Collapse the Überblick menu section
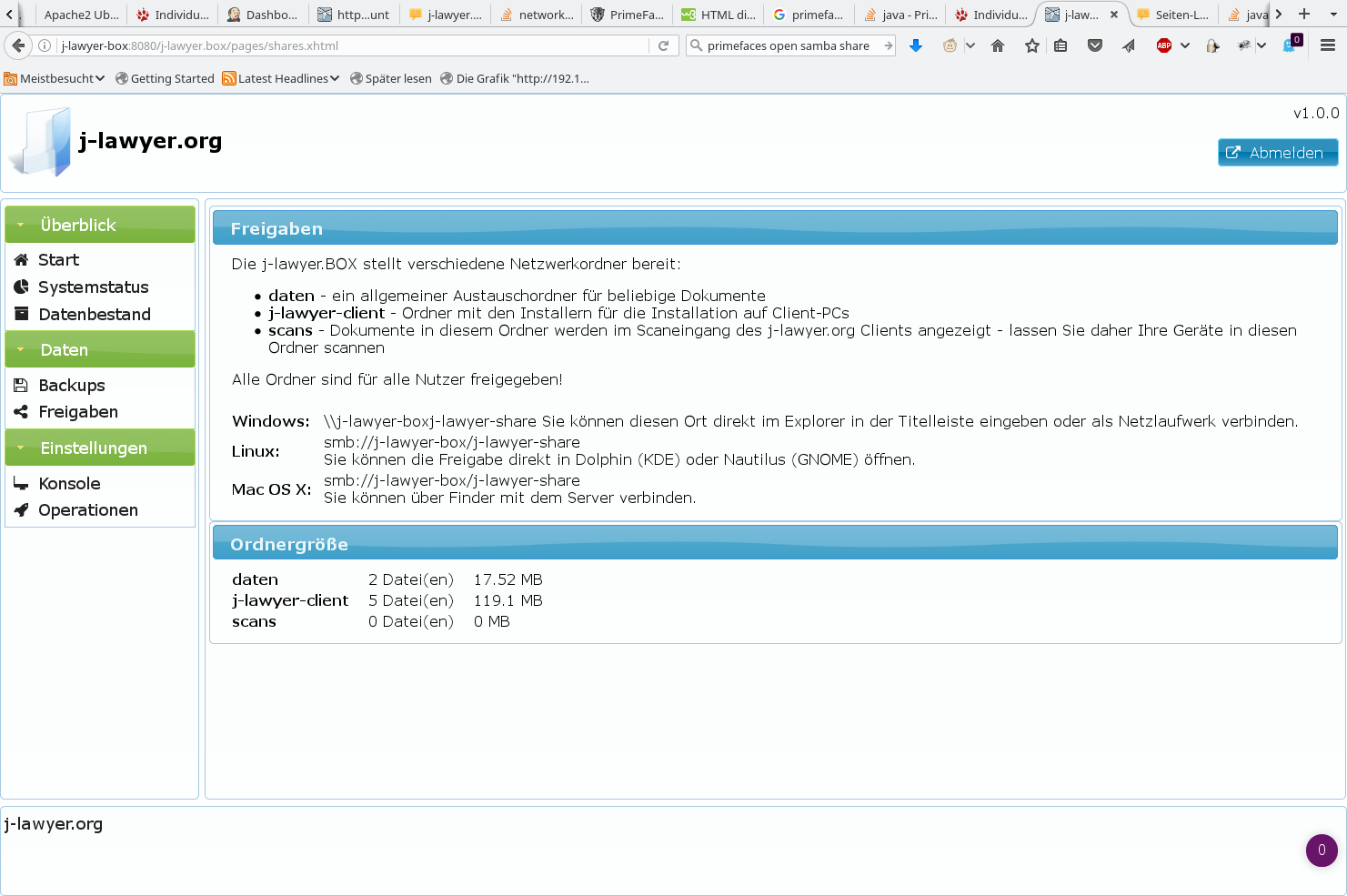 tap(100, 225)
